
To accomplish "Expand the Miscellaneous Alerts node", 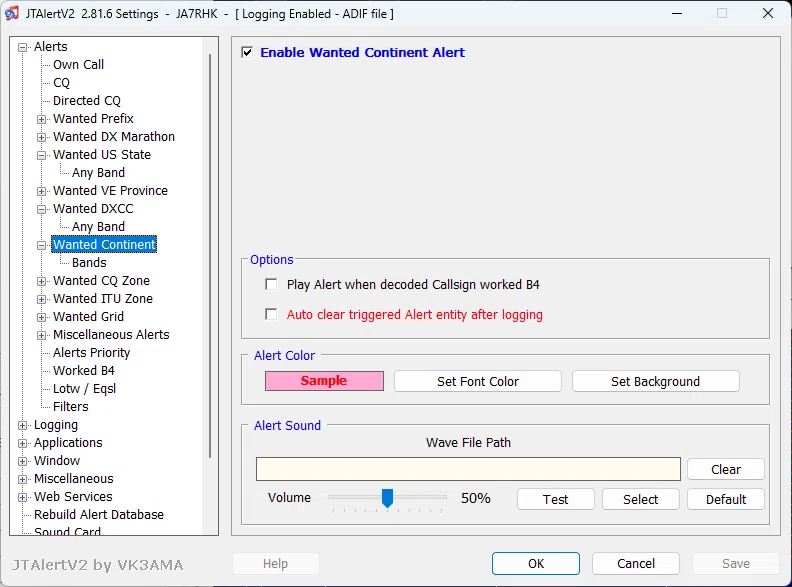I will (x=41, y=335).
